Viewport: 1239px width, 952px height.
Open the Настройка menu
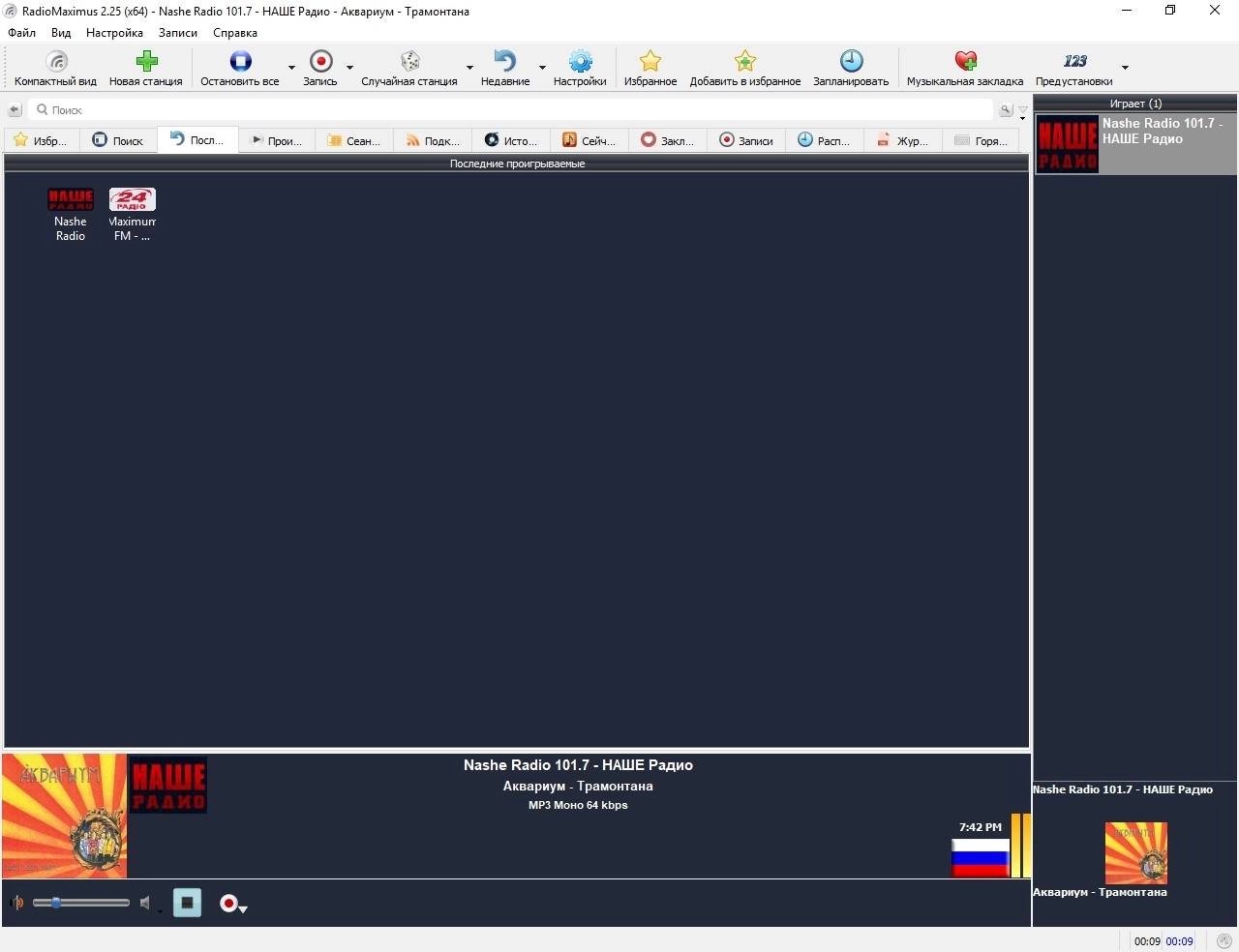pos(114,33)
